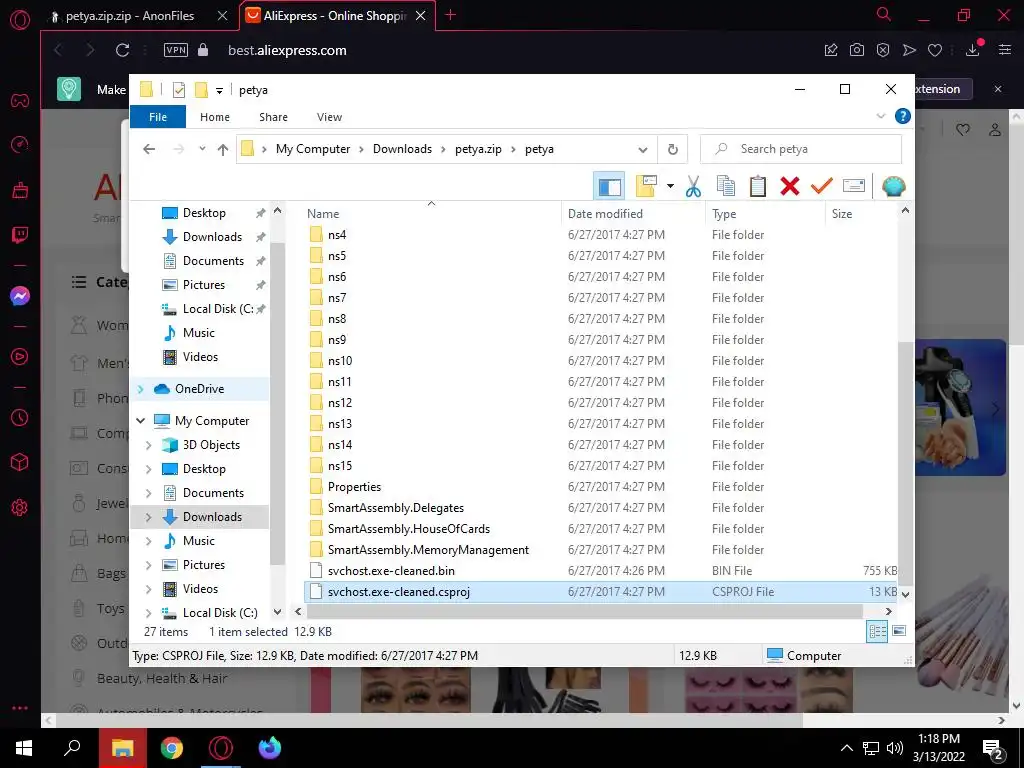Refresh the petya folder view
The image size is (1024, 768).
(x=673, y=150)
